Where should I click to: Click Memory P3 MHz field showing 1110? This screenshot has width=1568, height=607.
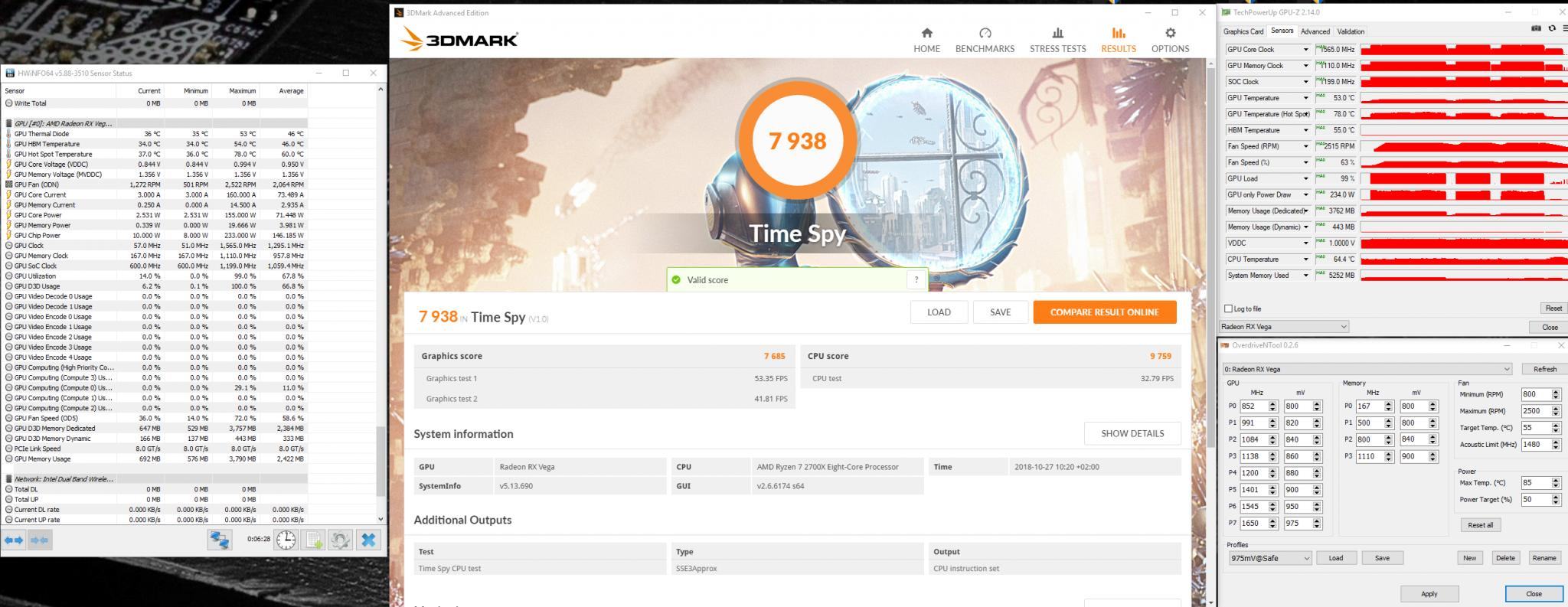pos(1370,456)
